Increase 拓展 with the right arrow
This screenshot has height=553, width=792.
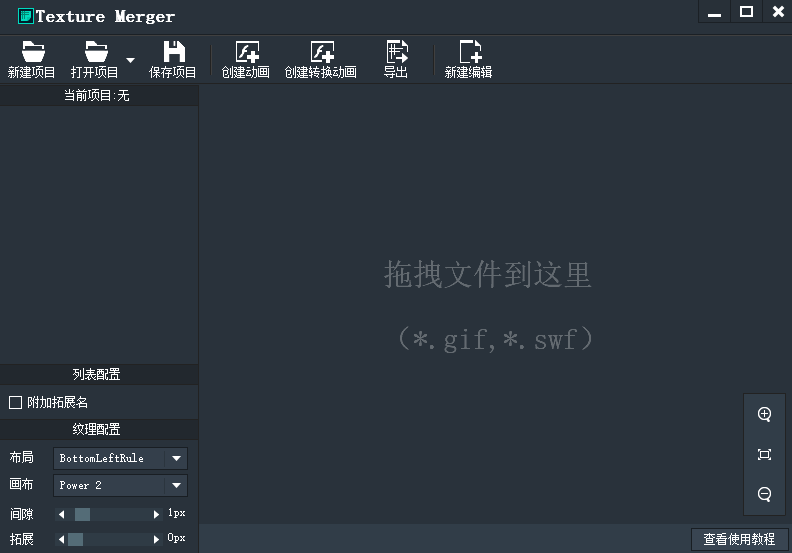pos(156,539)
